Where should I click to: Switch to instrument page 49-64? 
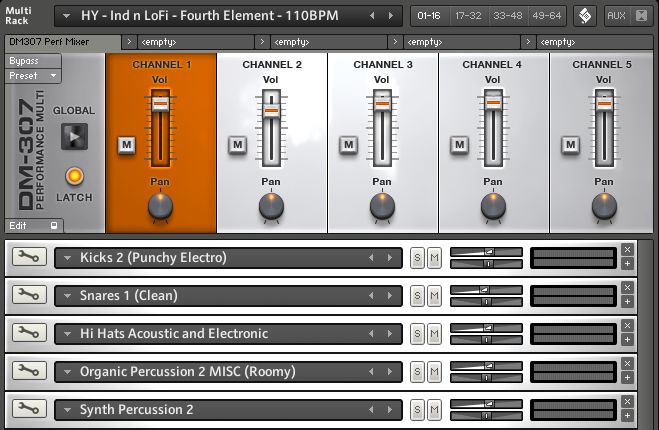pyautogui.click(x=546, y=16)
